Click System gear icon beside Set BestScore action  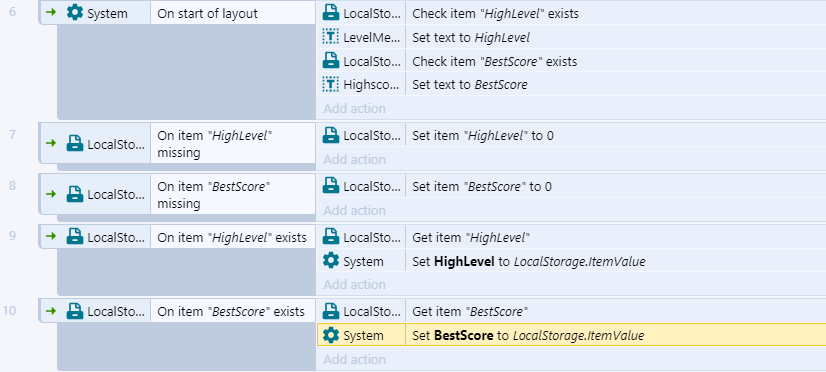(331, 335)
